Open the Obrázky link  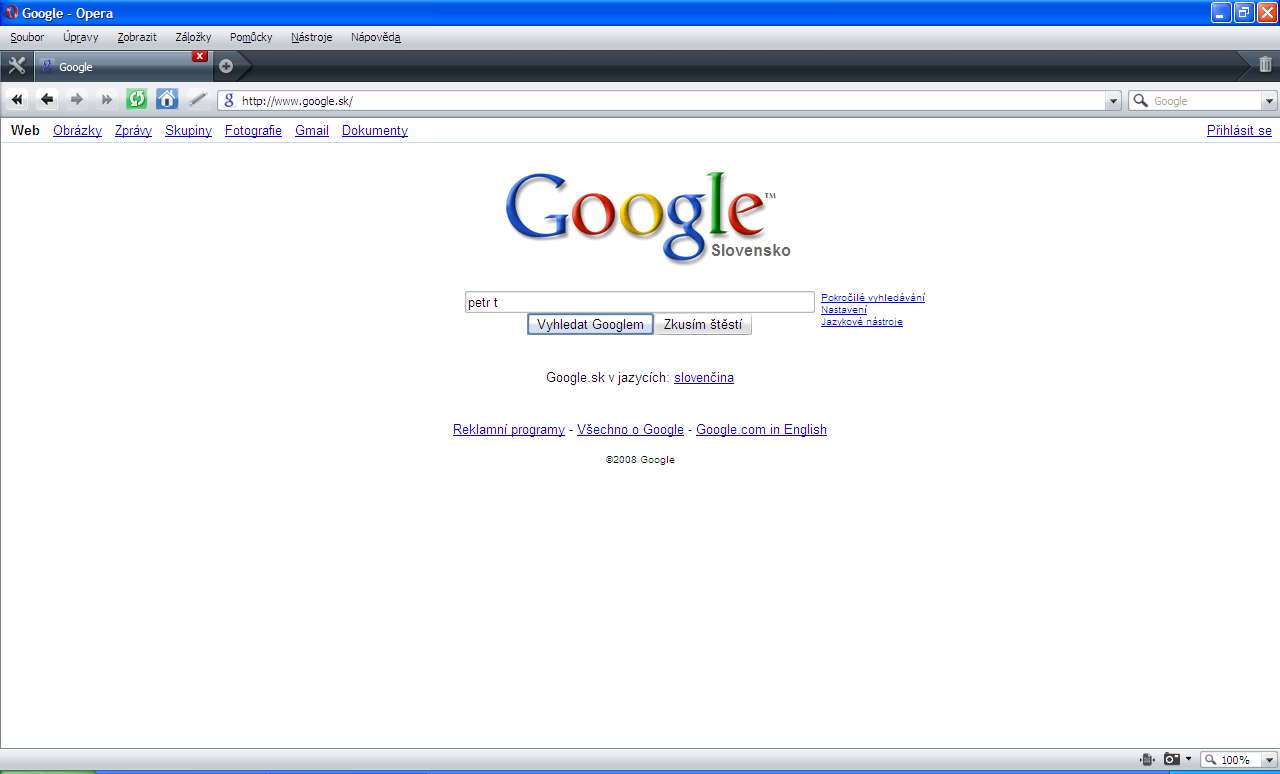click(x=77, y=130)
